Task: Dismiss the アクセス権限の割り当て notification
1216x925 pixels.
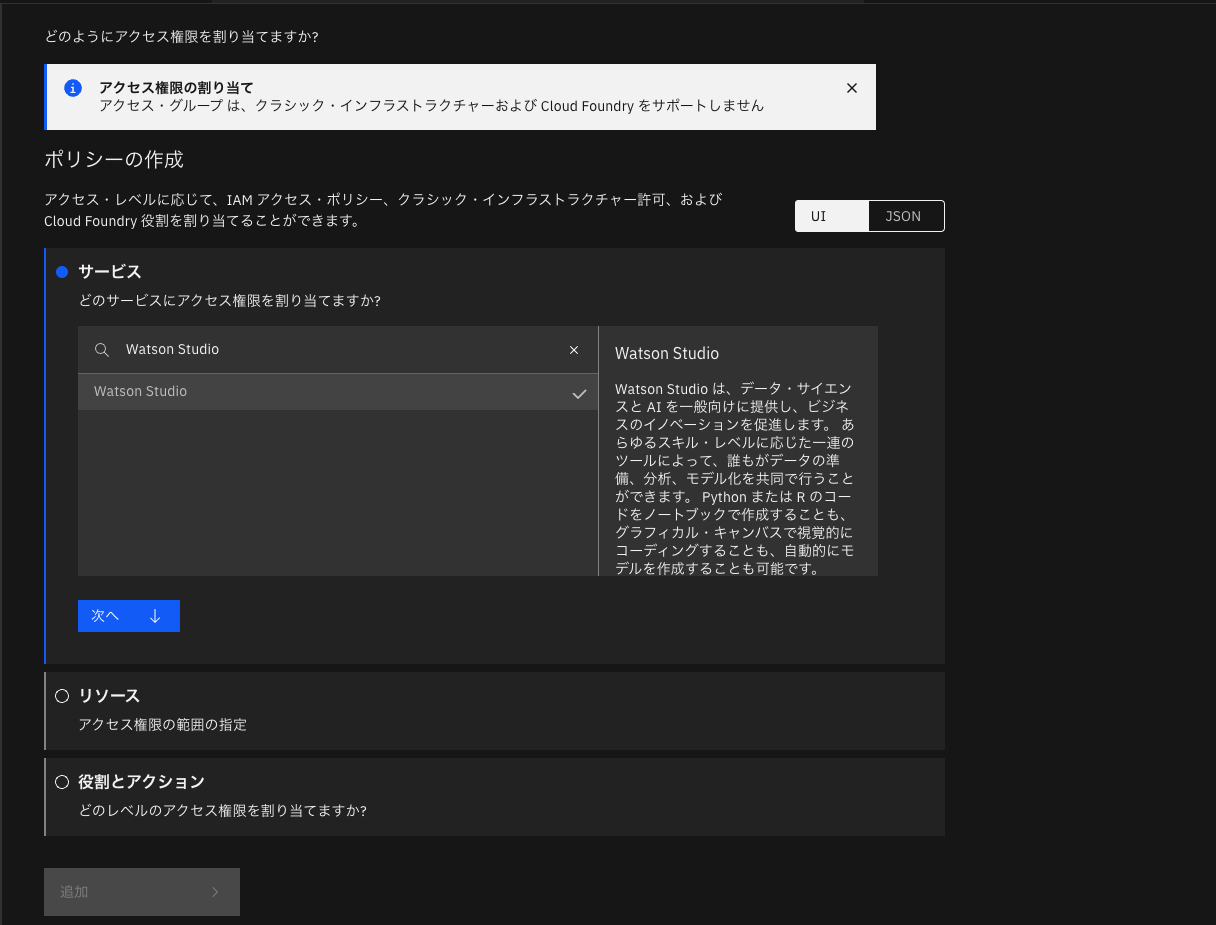Action: [851, 88]
